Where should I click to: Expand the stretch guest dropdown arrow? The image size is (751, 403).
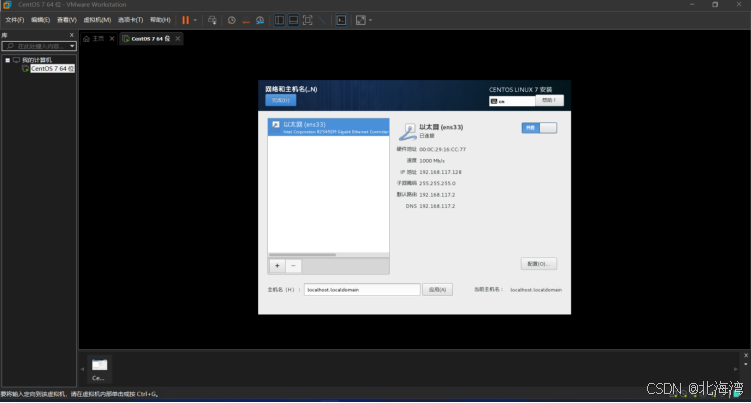370,20
